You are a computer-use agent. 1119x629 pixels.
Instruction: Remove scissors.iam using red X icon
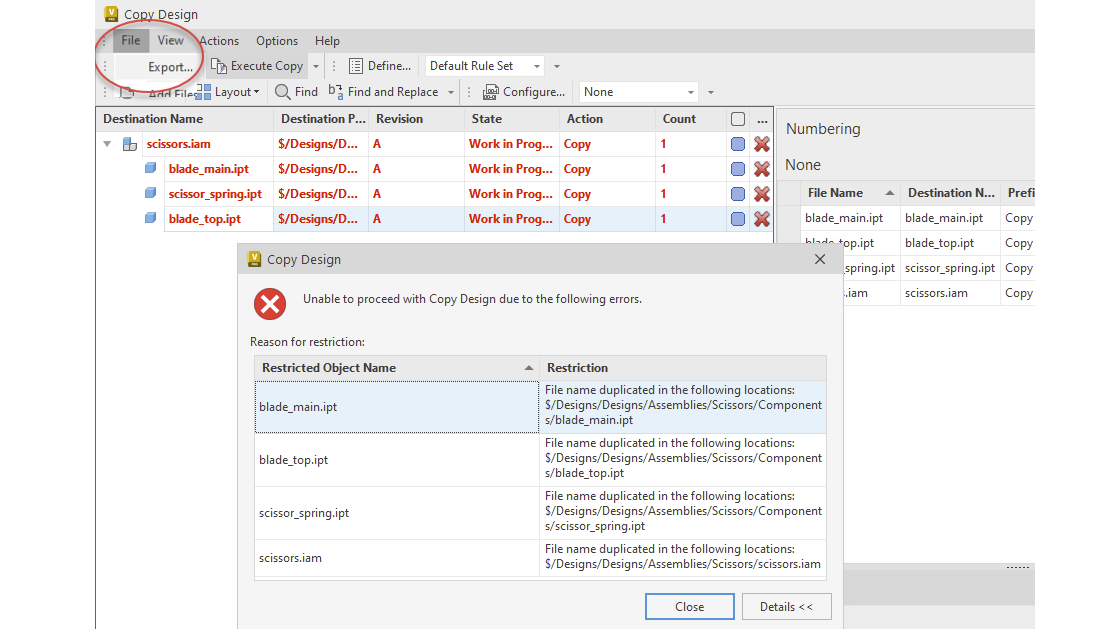(762, 144)
